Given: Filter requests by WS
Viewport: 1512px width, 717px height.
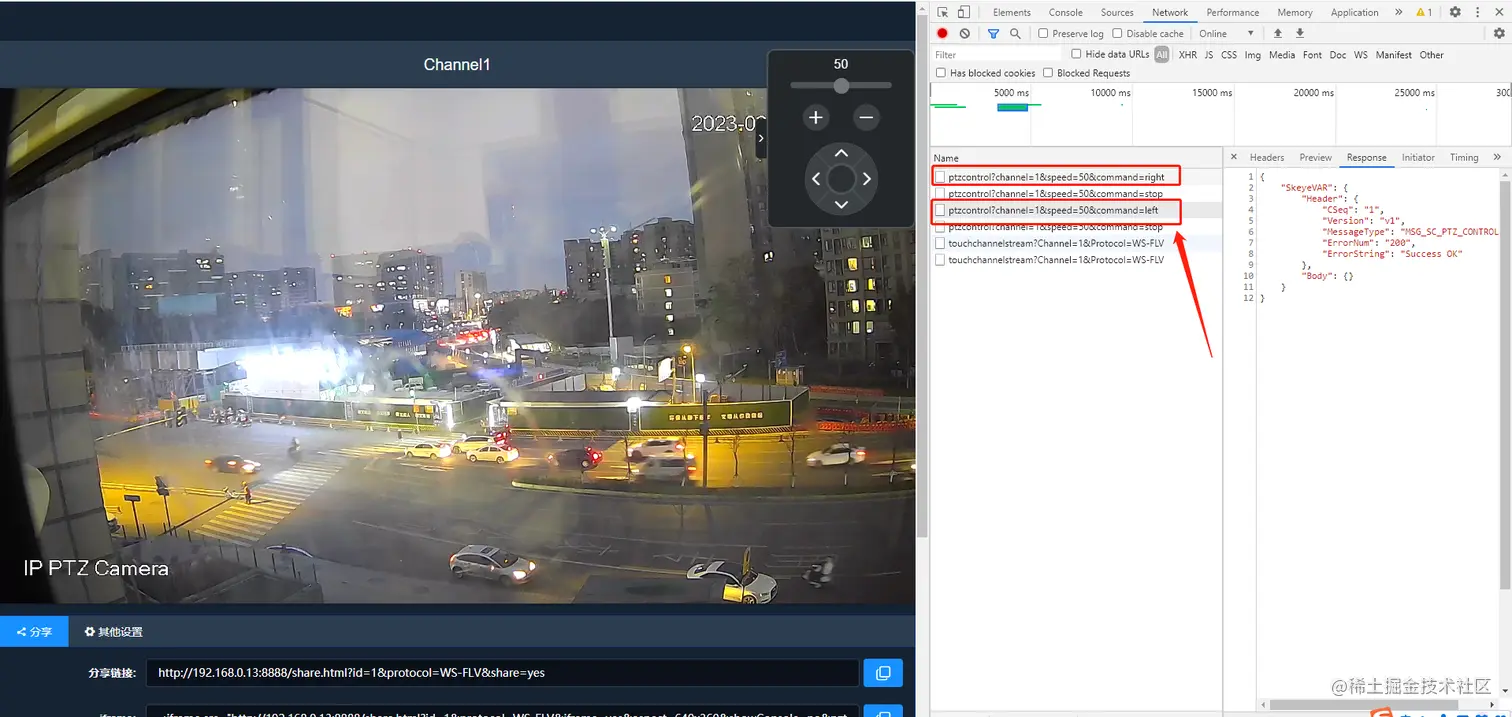Looking at the screenshot, I should (1361, 55).
